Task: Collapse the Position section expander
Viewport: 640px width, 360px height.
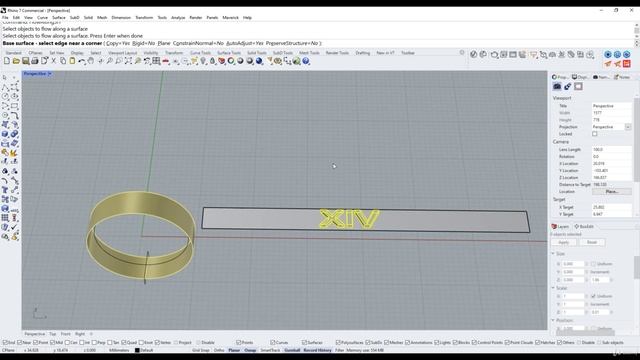Action: tap(553, 320)
